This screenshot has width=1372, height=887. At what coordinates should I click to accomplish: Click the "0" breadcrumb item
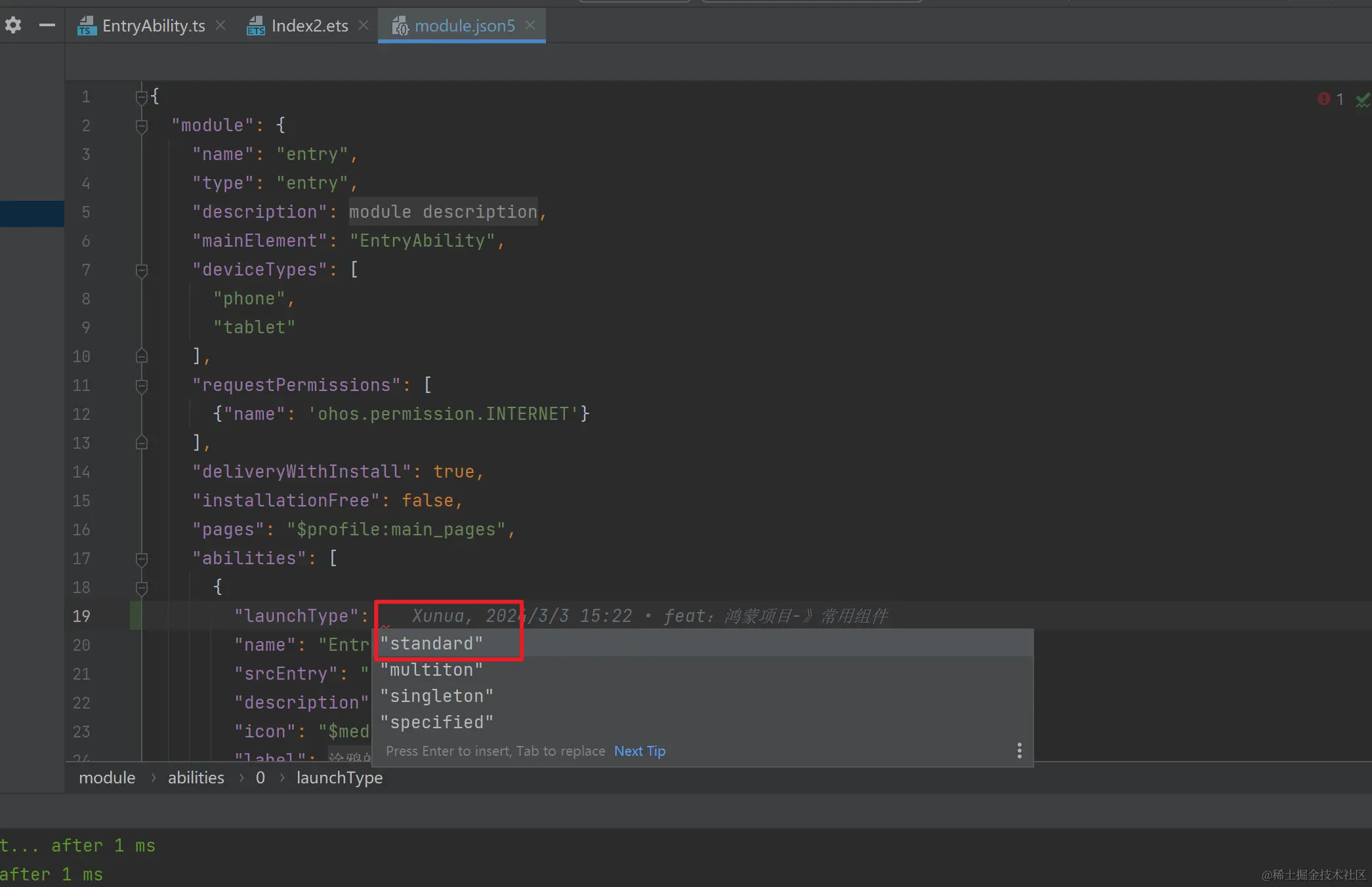[260, 777]
